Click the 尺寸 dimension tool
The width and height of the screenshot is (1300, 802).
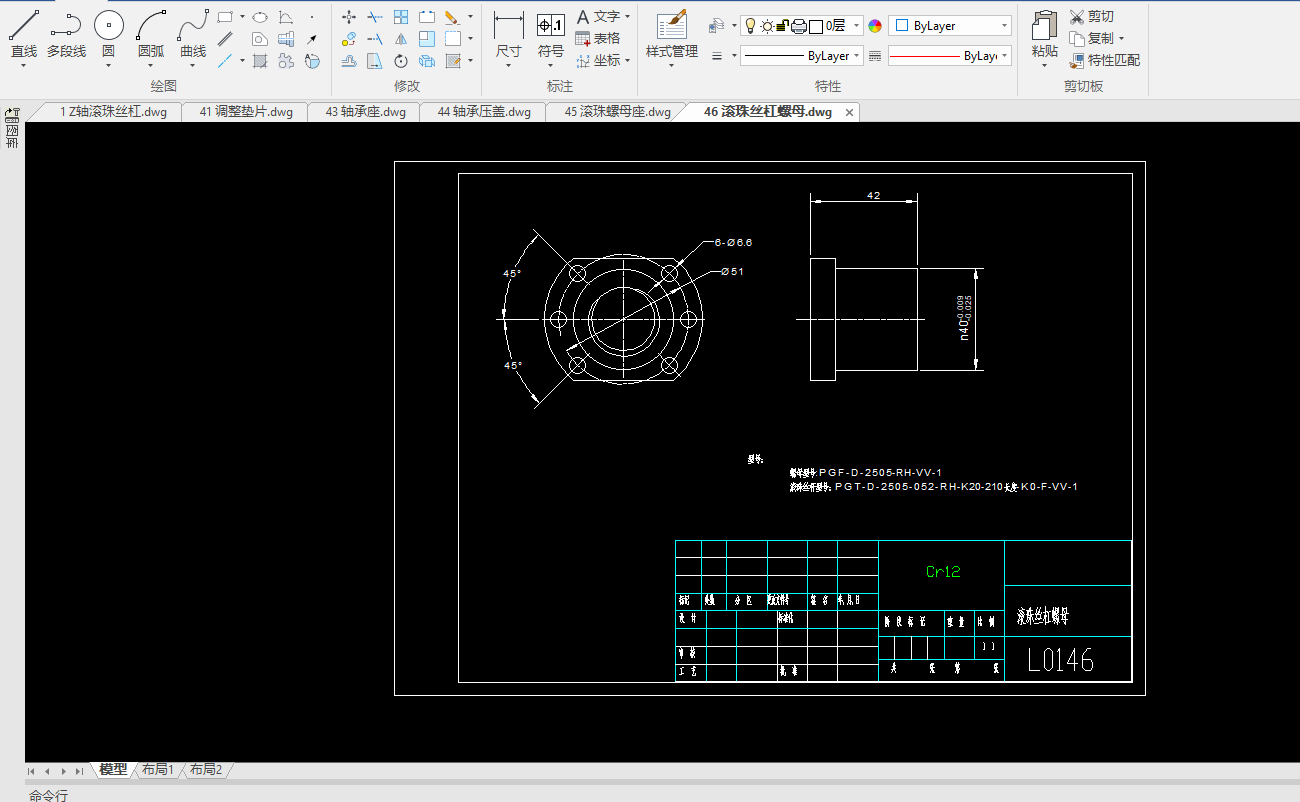click(508, 26)
